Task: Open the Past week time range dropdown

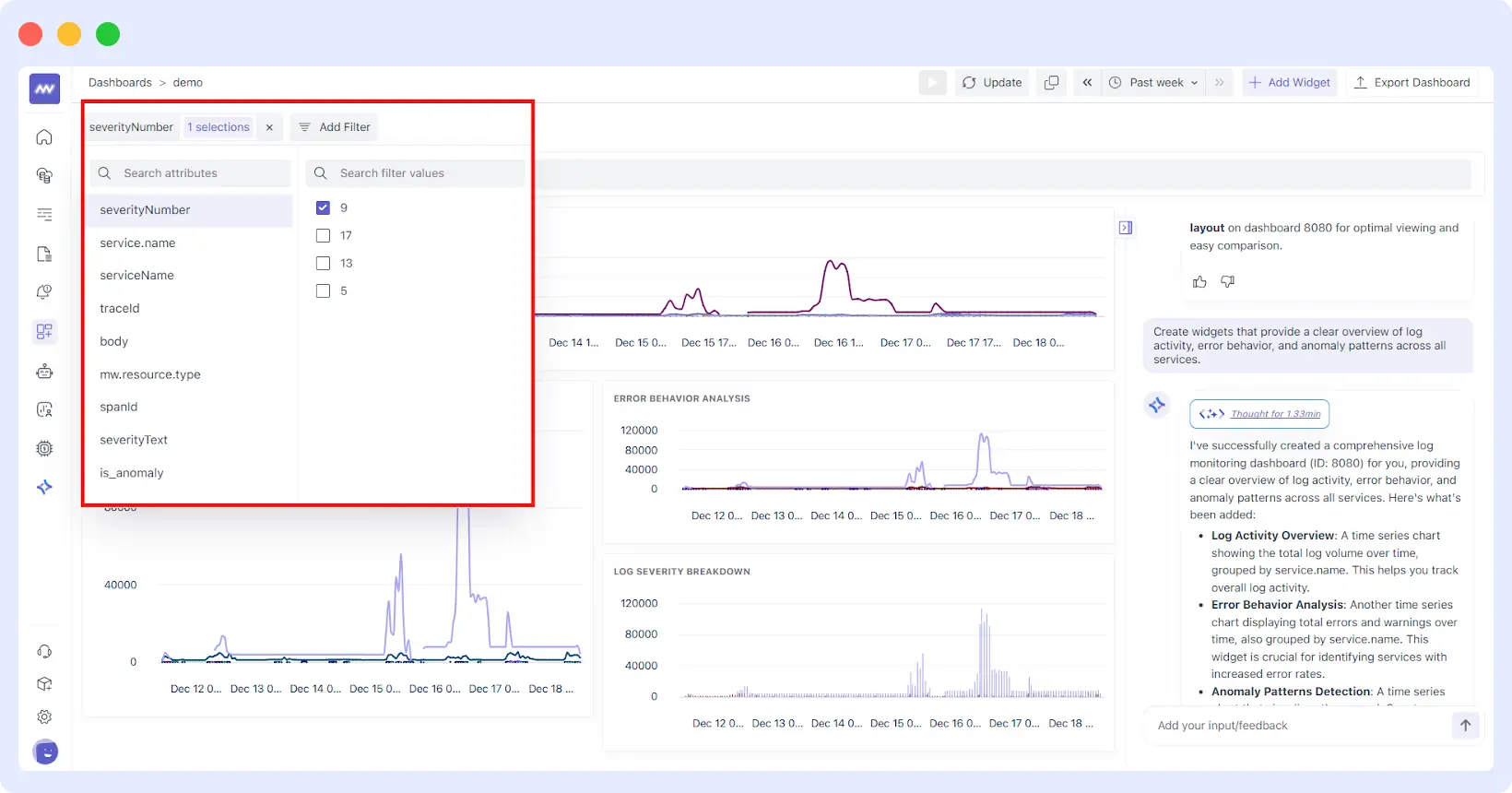Action: pyautogui.click(x=1153, y=82)
